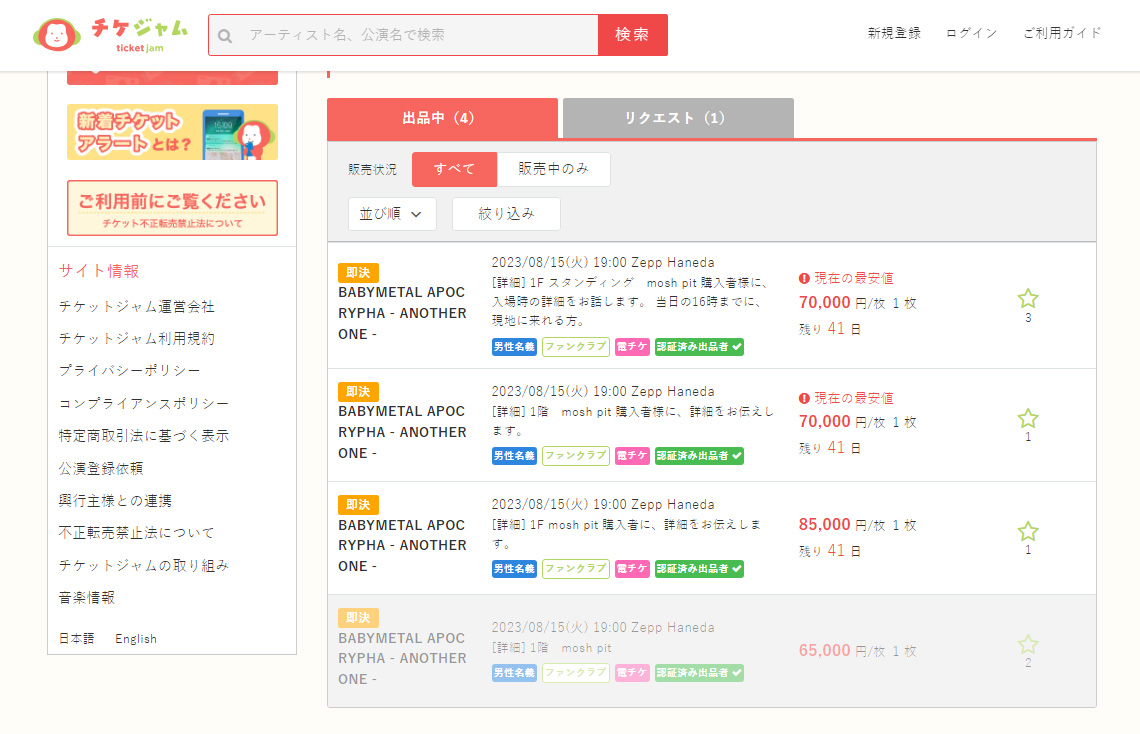Click 認証済み出品者 badge in 85,000 yen listing

pyautogui.click(x=699, y=568)
